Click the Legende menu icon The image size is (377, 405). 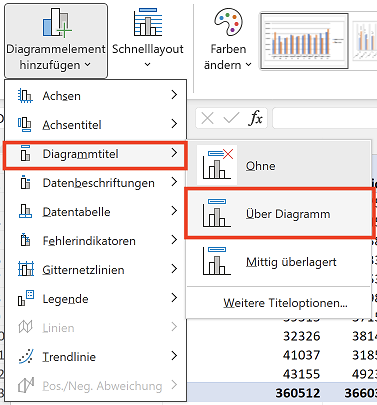point(26,298)
